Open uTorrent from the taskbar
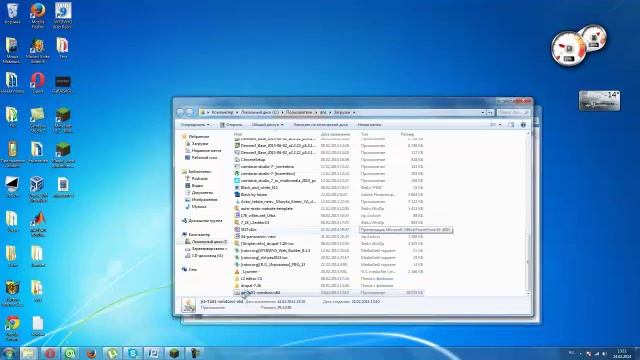The image size is (640, 360). pos(112,353)
